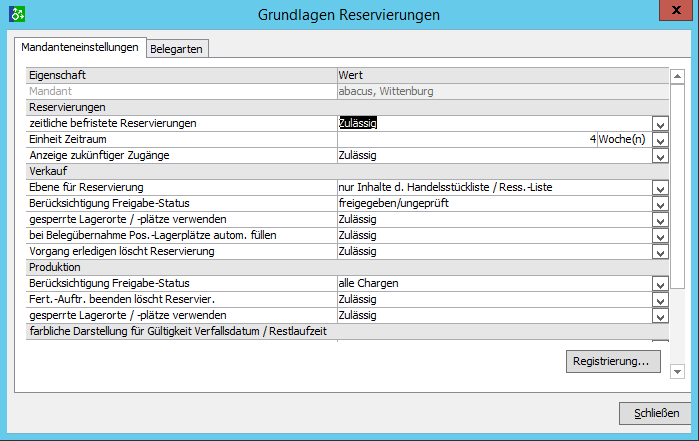Image resolution: width=699 pixels, height=441 pixels.
Task: Click the Eigenschaft column header
Action: 181,75
